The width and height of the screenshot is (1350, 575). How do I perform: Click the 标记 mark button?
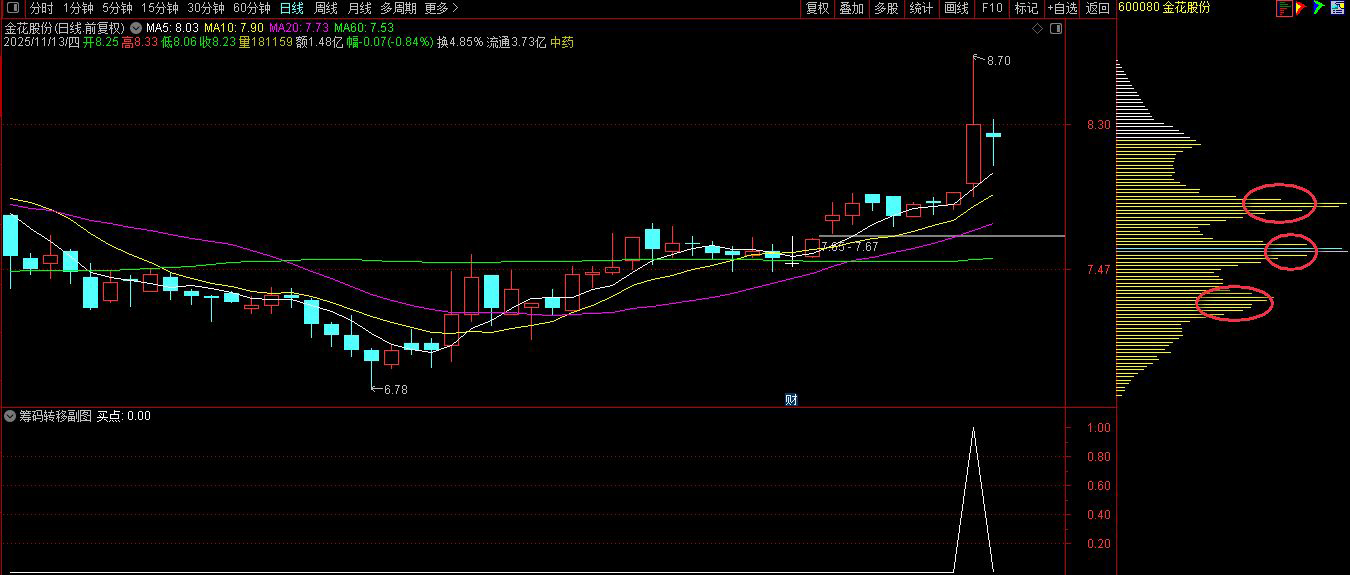pos(1026,8)
